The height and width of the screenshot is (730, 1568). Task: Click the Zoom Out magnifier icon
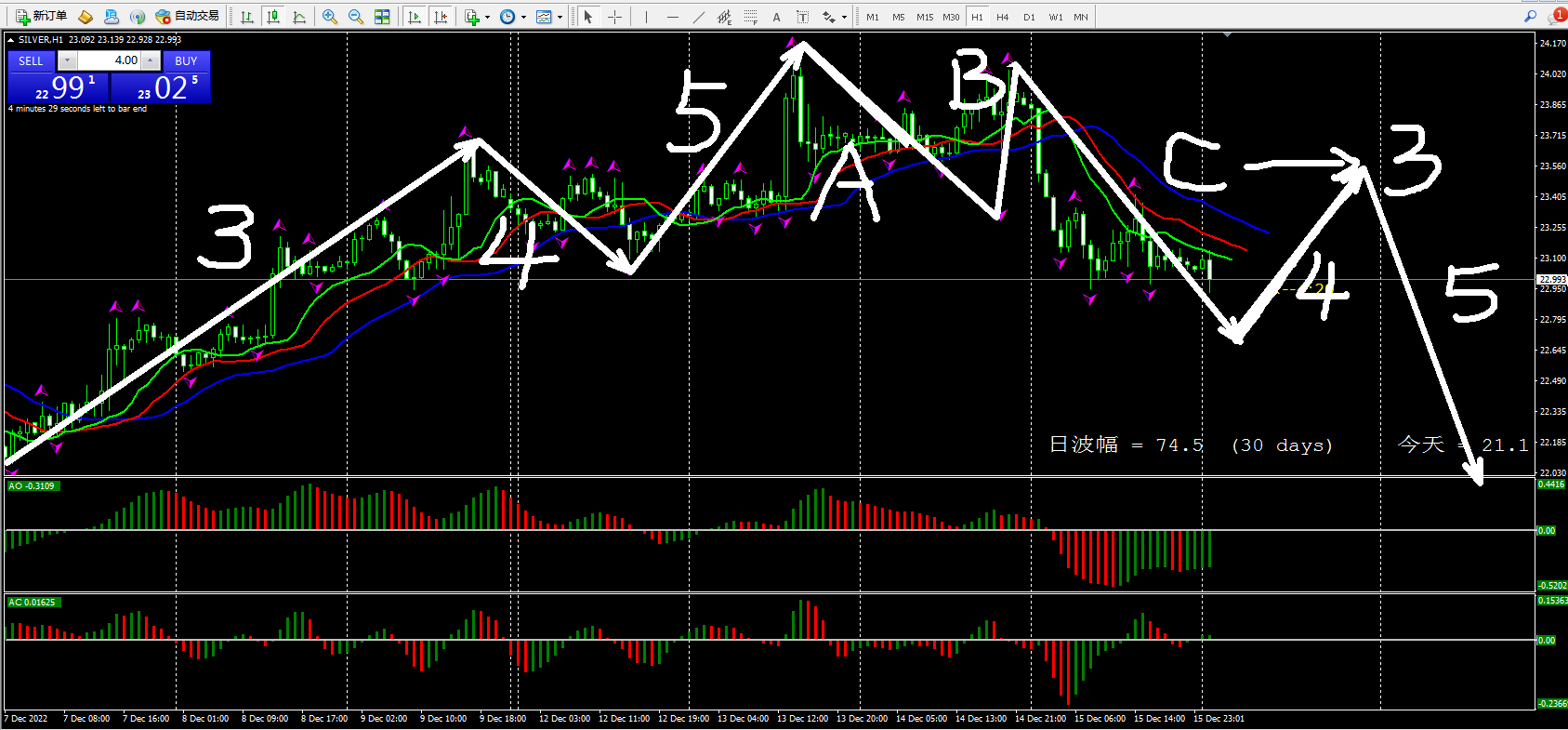pos(355,17)
